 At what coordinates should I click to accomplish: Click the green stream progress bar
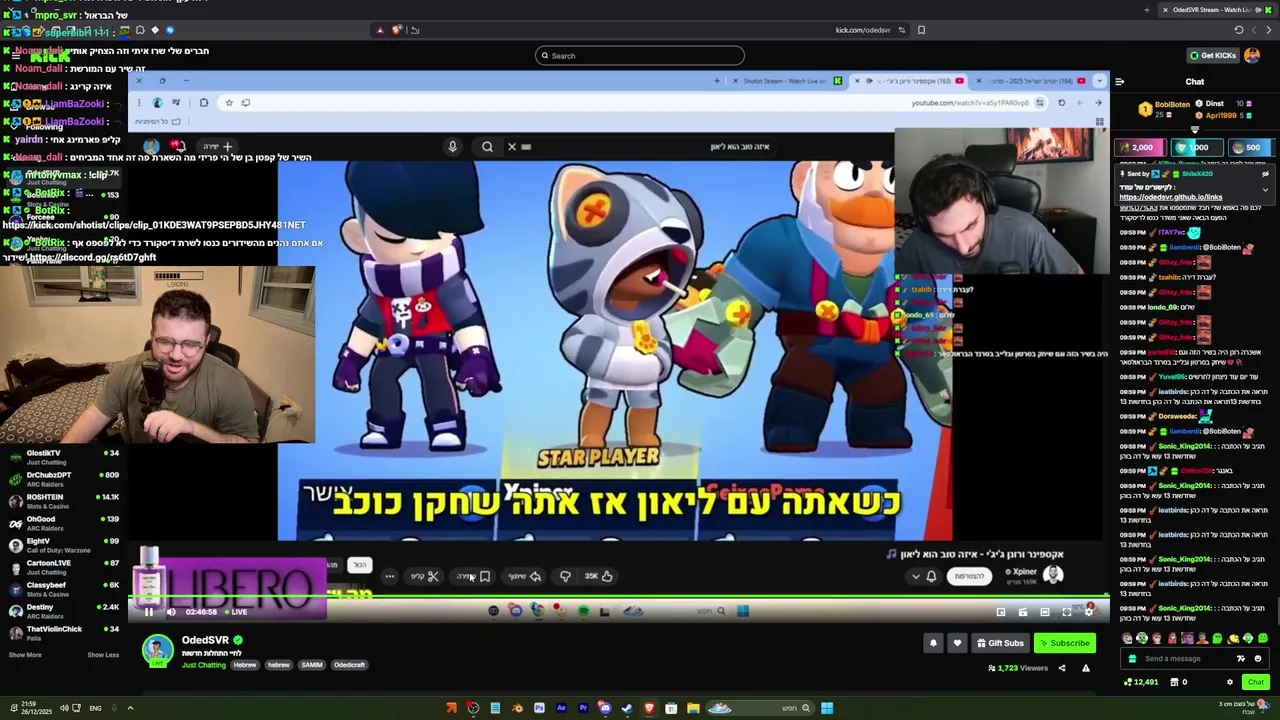(x=620, y=596)
